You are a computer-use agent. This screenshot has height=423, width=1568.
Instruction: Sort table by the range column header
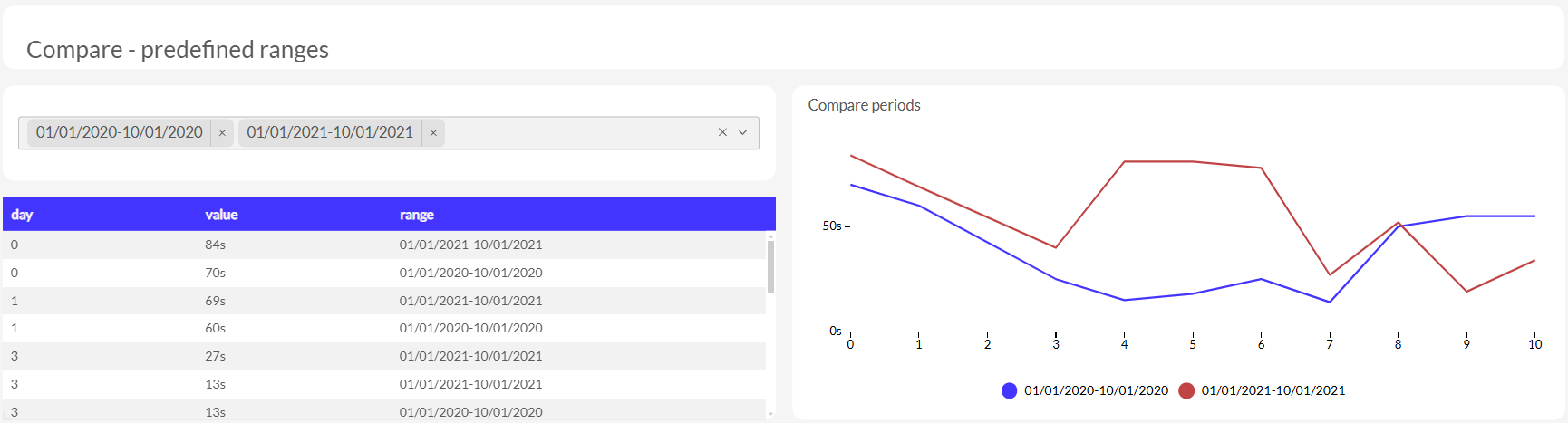pos(417,215)
